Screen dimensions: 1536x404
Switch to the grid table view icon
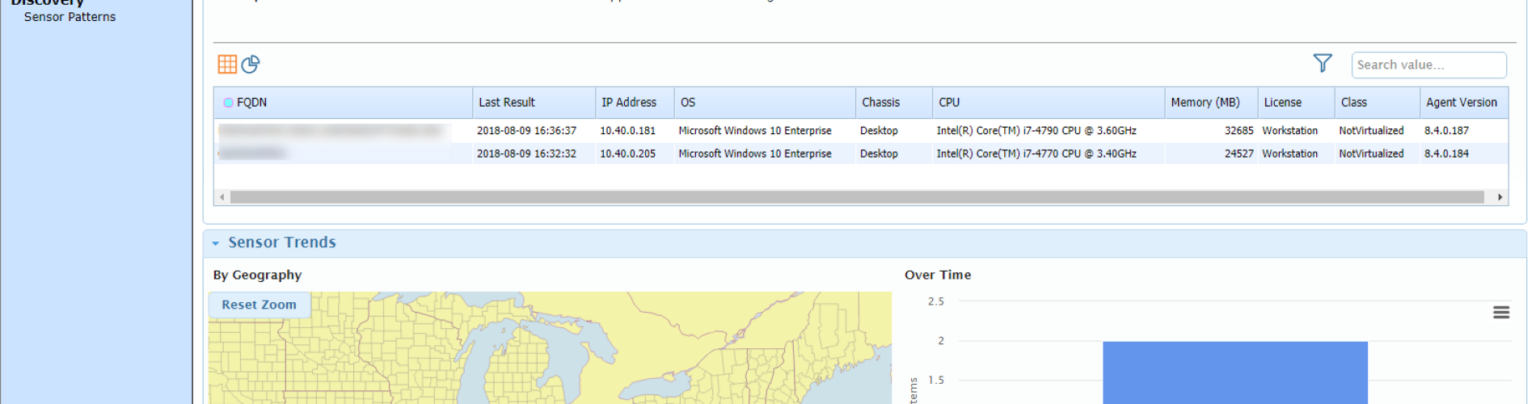point(227,65)
